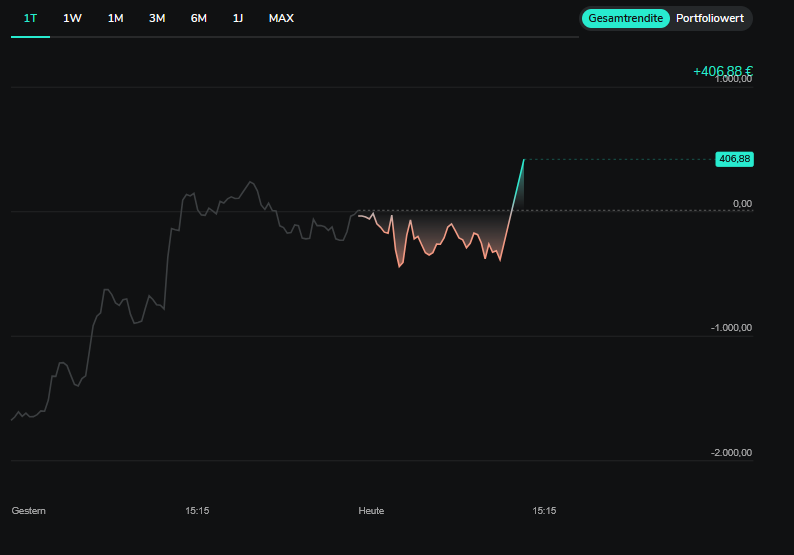Screen dimensions: 794x555
Task: Click the -1.000,00 axis label
Action: click(x=731, y=328)
